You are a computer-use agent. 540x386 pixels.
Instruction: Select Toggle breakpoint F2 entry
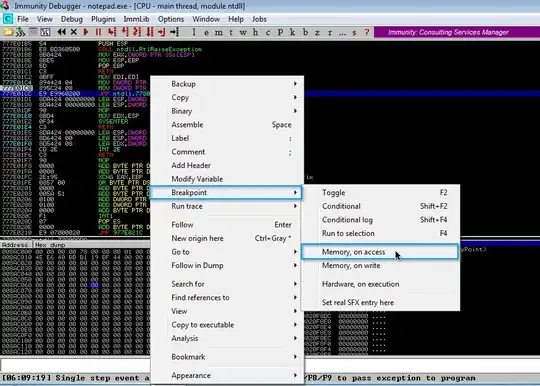(x=381, y=193)
